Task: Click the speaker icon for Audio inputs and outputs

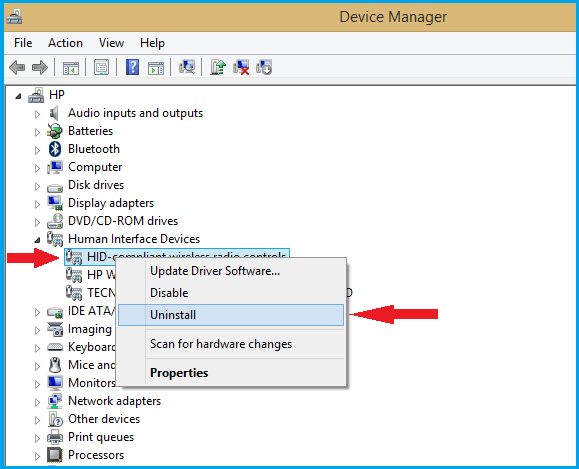Action: click(x=54, y=113)
